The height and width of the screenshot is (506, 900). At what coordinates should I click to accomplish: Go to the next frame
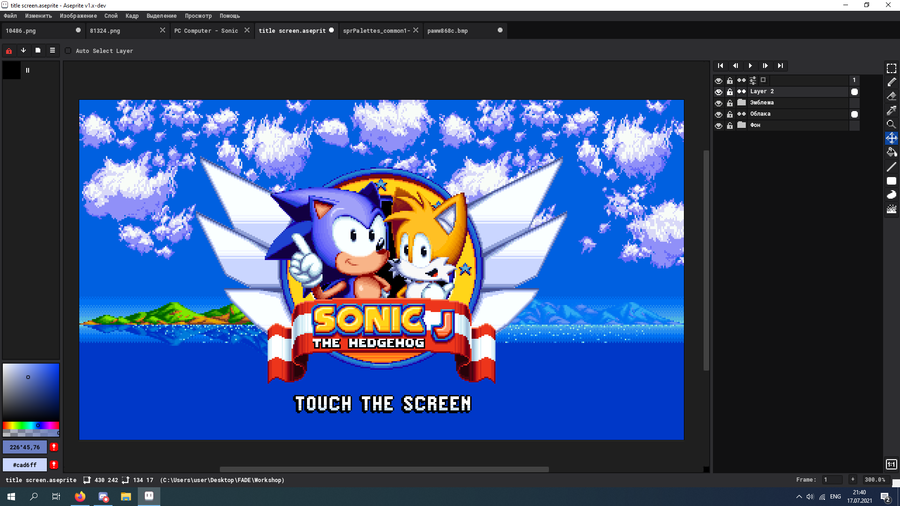point(765,66)
